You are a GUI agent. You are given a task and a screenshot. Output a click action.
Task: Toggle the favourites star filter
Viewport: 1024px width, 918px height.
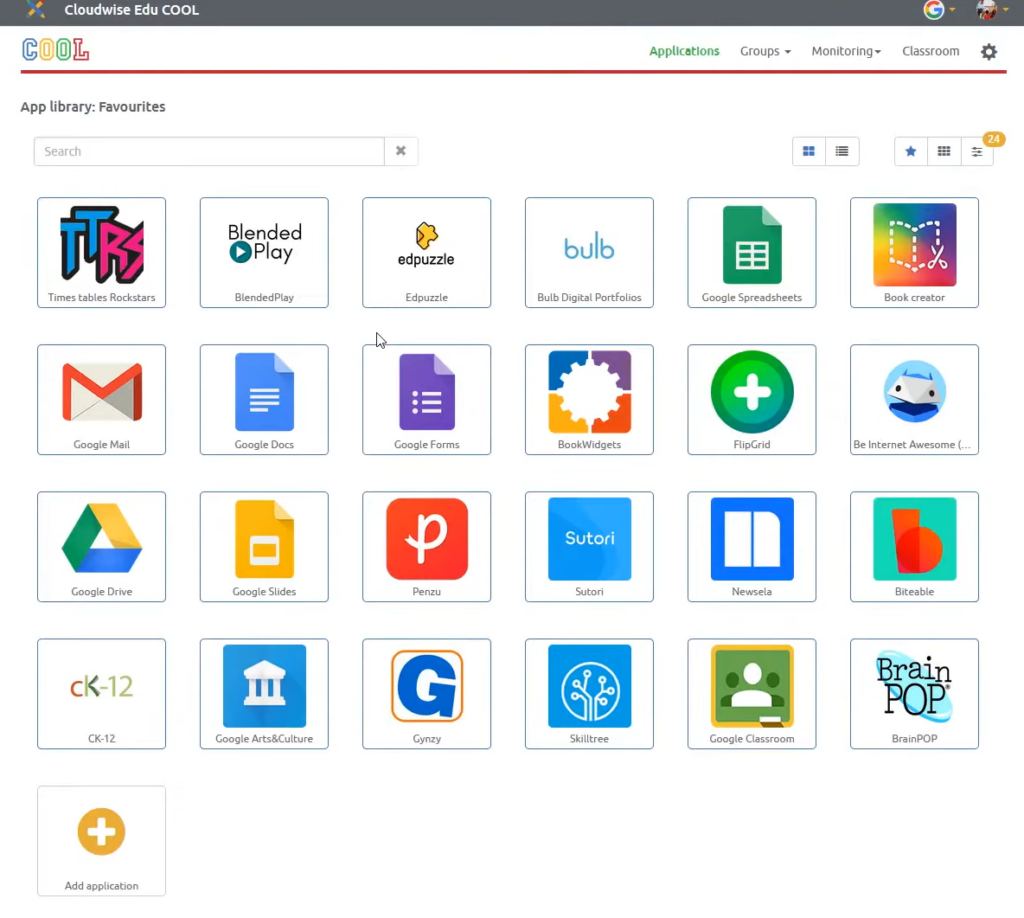(910, 151)
